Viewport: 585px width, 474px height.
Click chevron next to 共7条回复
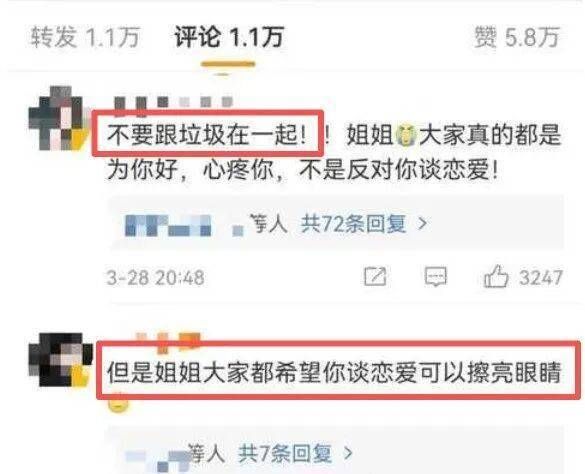pyautogui.click(x=348, y=453)
